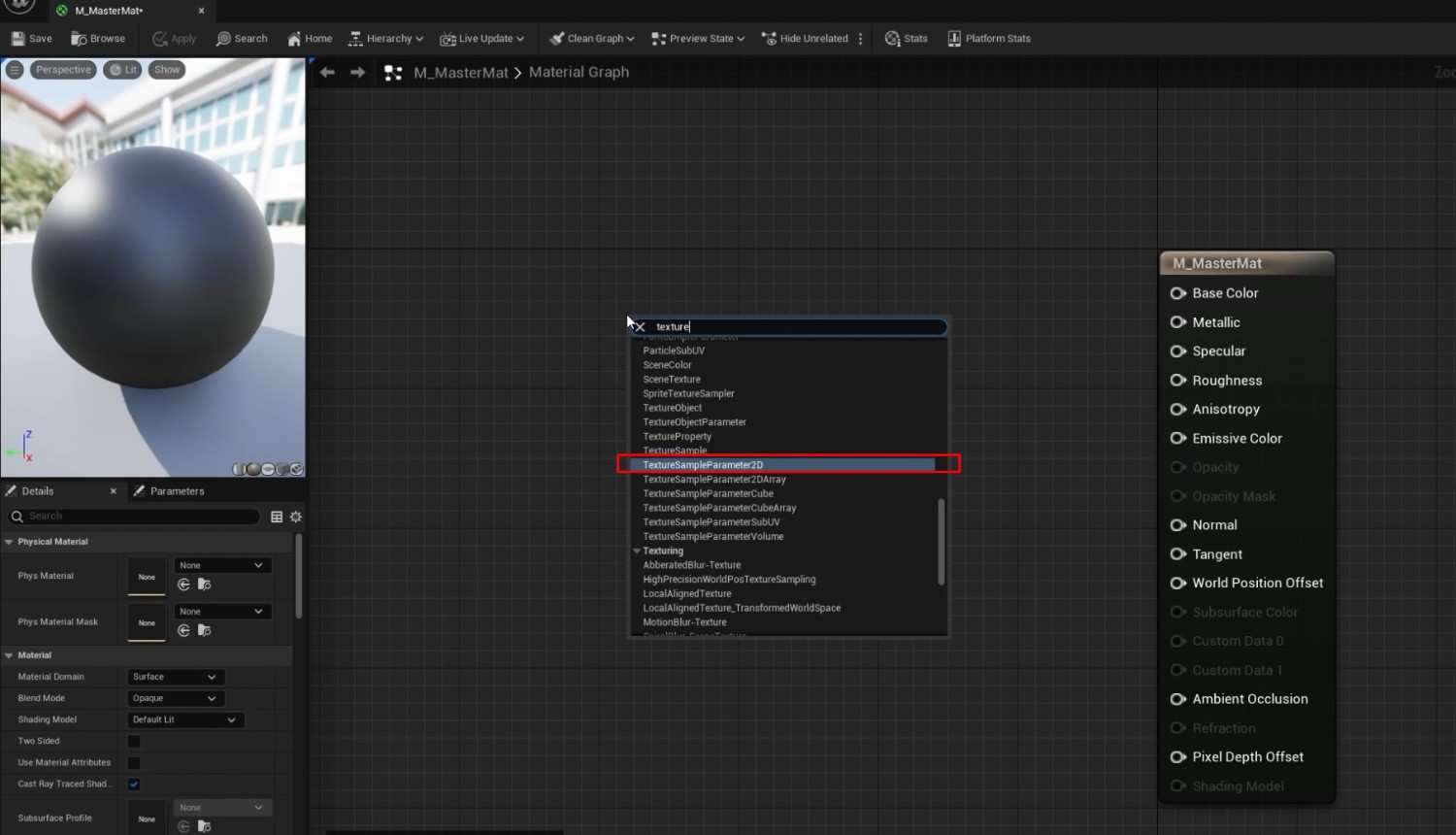Browse to Phys Material asset
This screenshot has width=1456, height=835.
(x=204, y=584)
